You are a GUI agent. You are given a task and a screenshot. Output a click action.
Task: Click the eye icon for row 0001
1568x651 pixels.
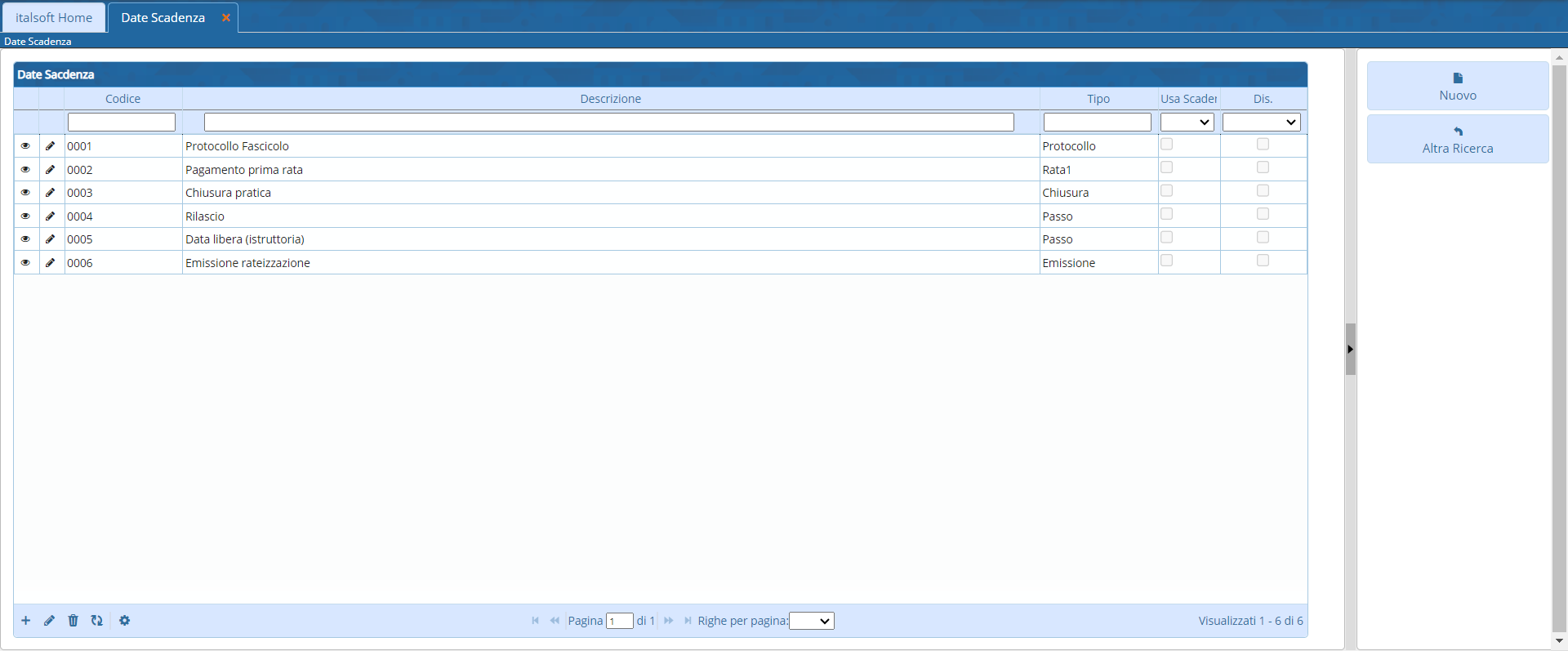25,146
